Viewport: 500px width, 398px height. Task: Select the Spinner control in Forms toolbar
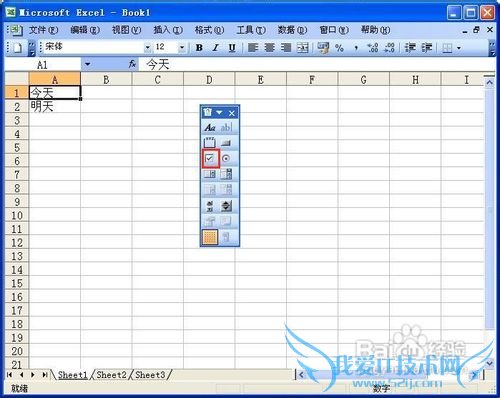226,206
